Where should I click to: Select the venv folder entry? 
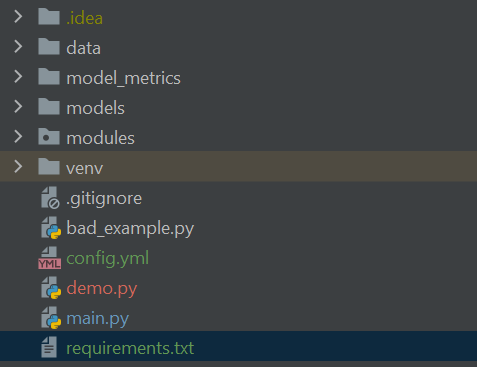[238, 167]
